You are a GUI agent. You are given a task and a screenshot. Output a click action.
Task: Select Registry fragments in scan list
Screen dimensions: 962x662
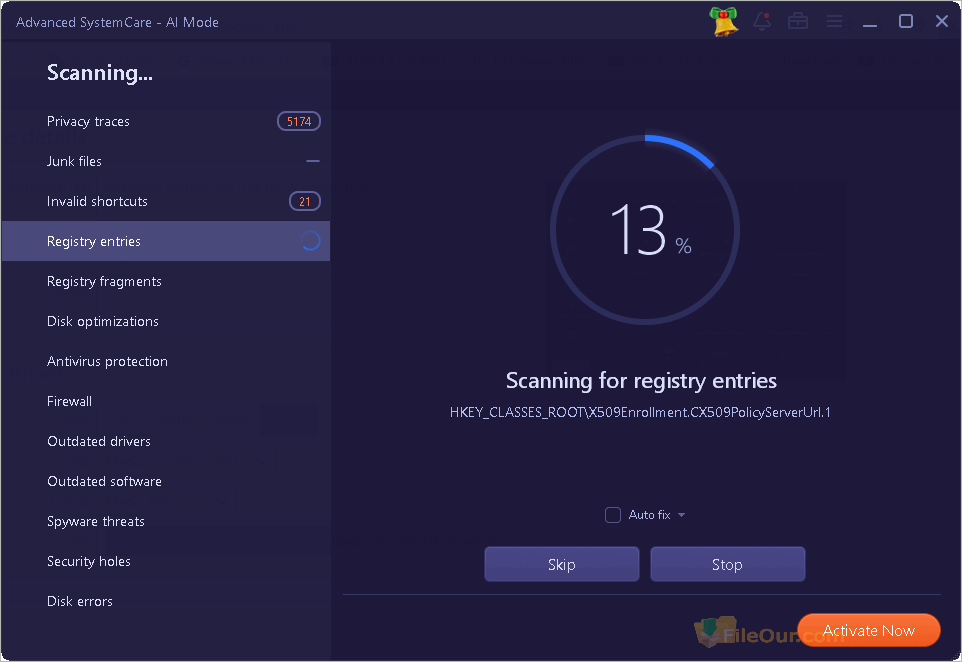[x=166, y=281]
